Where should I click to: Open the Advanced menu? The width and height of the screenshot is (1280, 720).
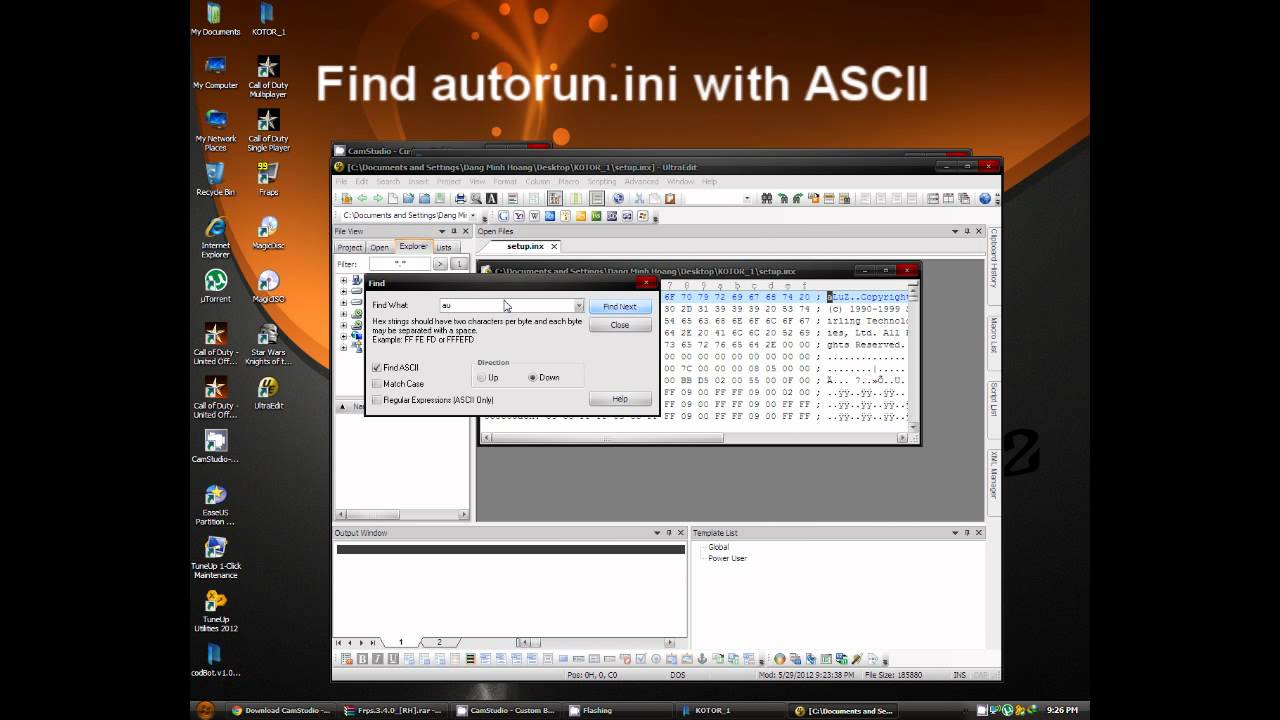point(642,182)
